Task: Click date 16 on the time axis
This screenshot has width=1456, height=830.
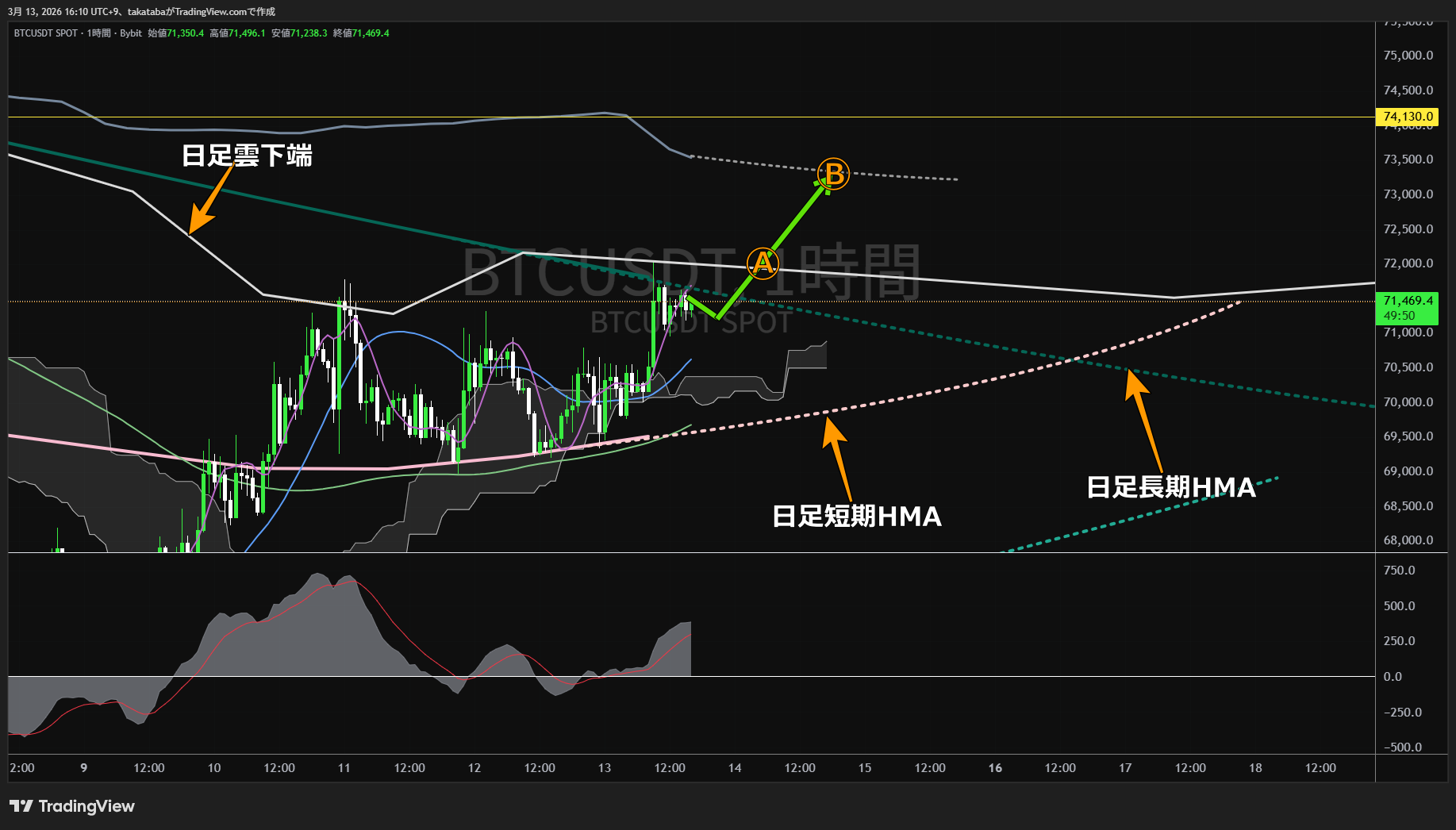Action: (x=995, y=768)
